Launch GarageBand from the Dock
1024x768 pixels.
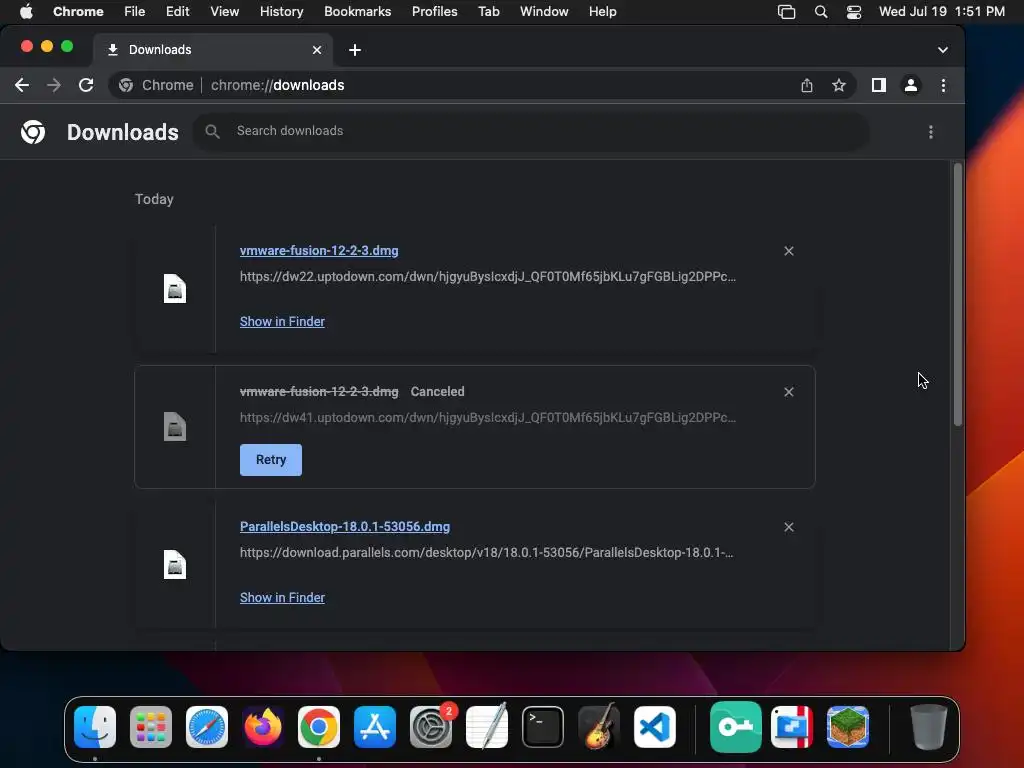[x=599, y=726]
